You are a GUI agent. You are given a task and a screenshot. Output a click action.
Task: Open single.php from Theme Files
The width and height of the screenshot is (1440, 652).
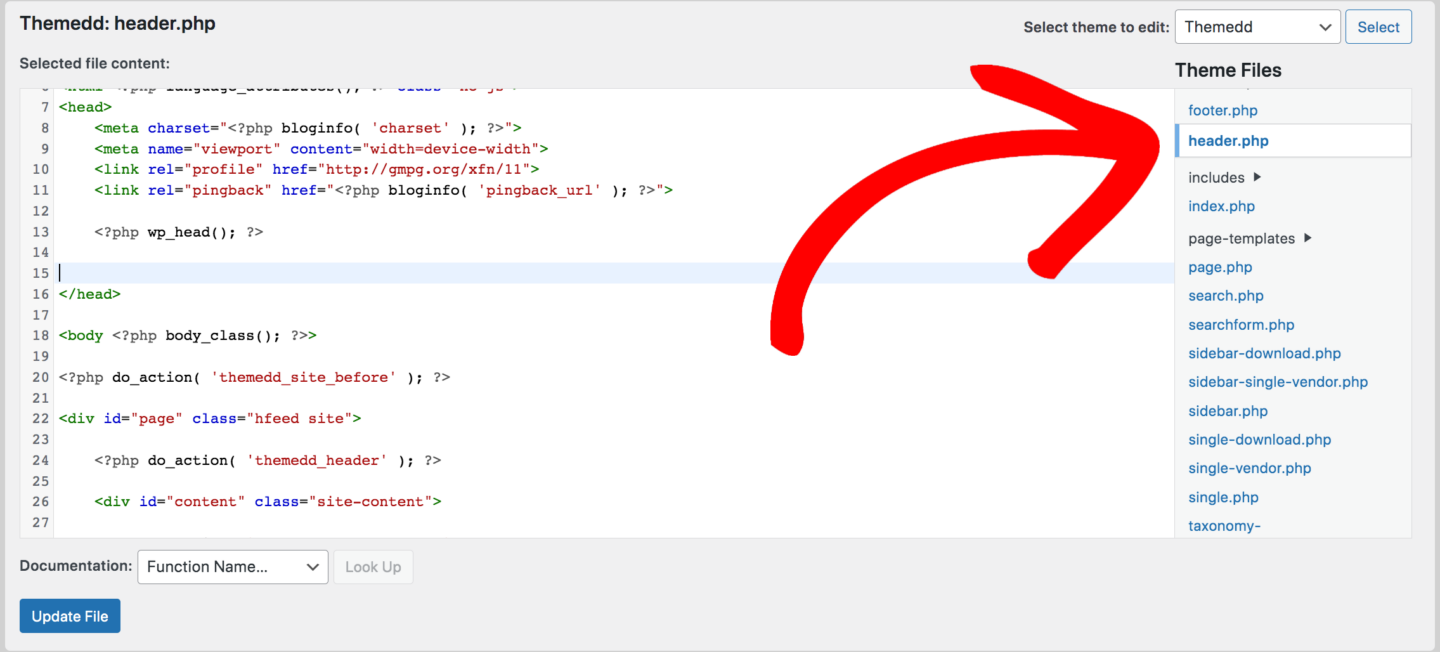point(1223,497)
